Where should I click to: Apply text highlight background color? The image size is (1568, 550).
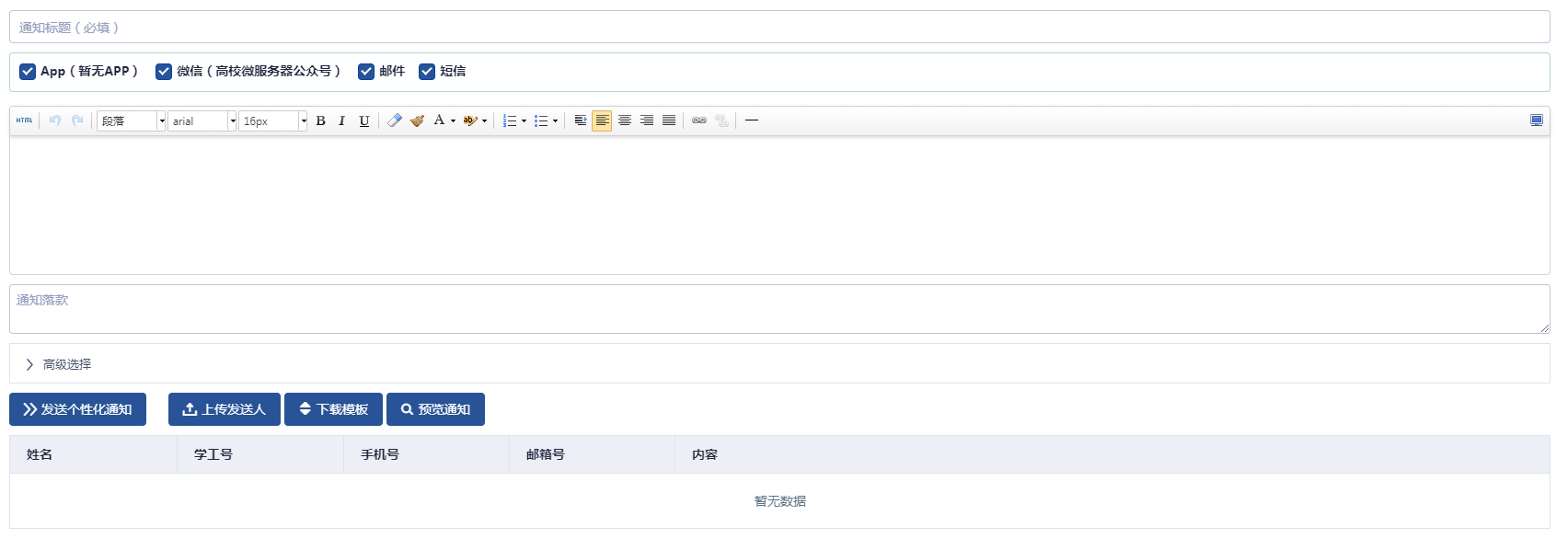click(x=469, y=120)
